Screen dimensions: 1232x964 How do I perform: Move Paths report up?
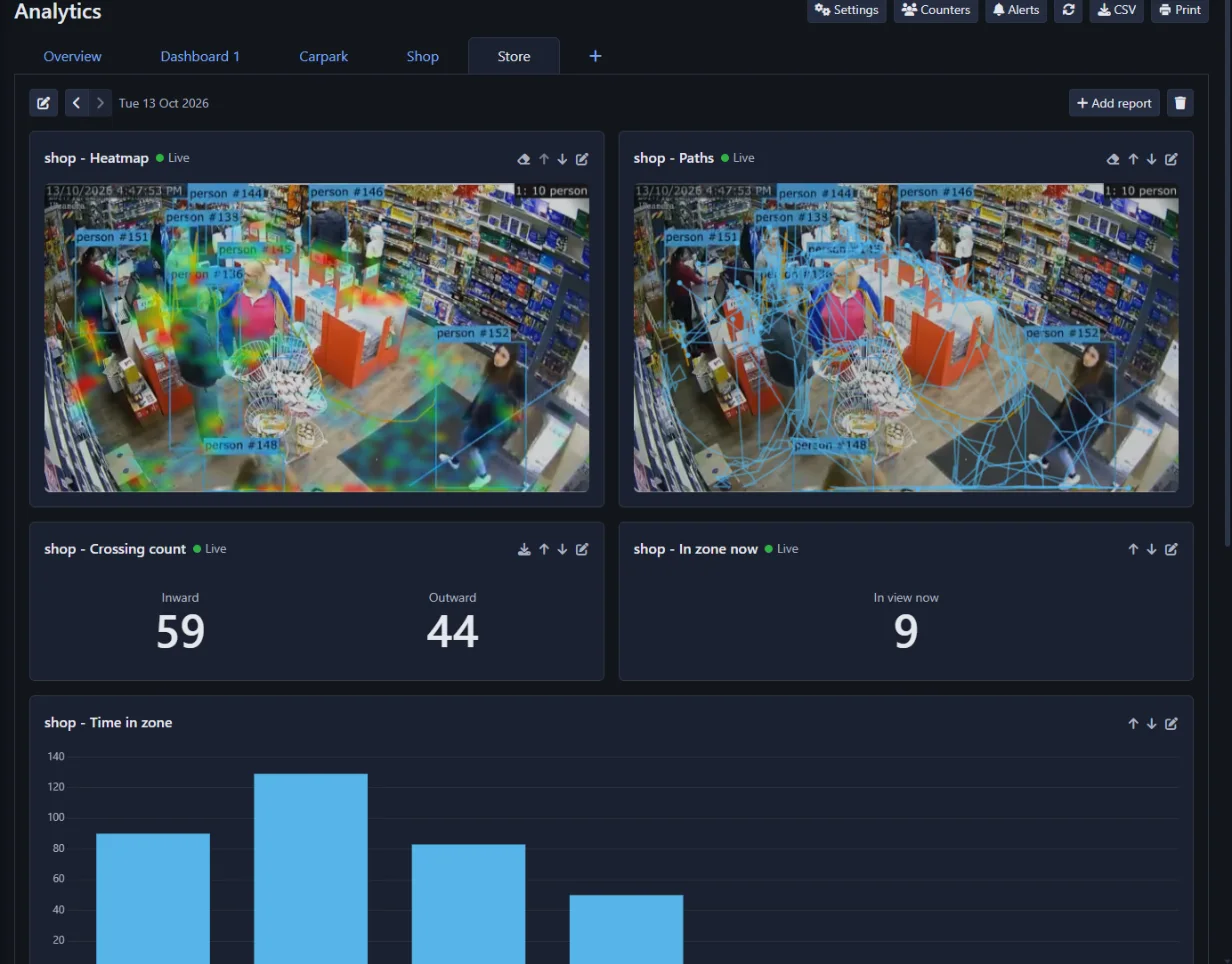[1133, 159]
